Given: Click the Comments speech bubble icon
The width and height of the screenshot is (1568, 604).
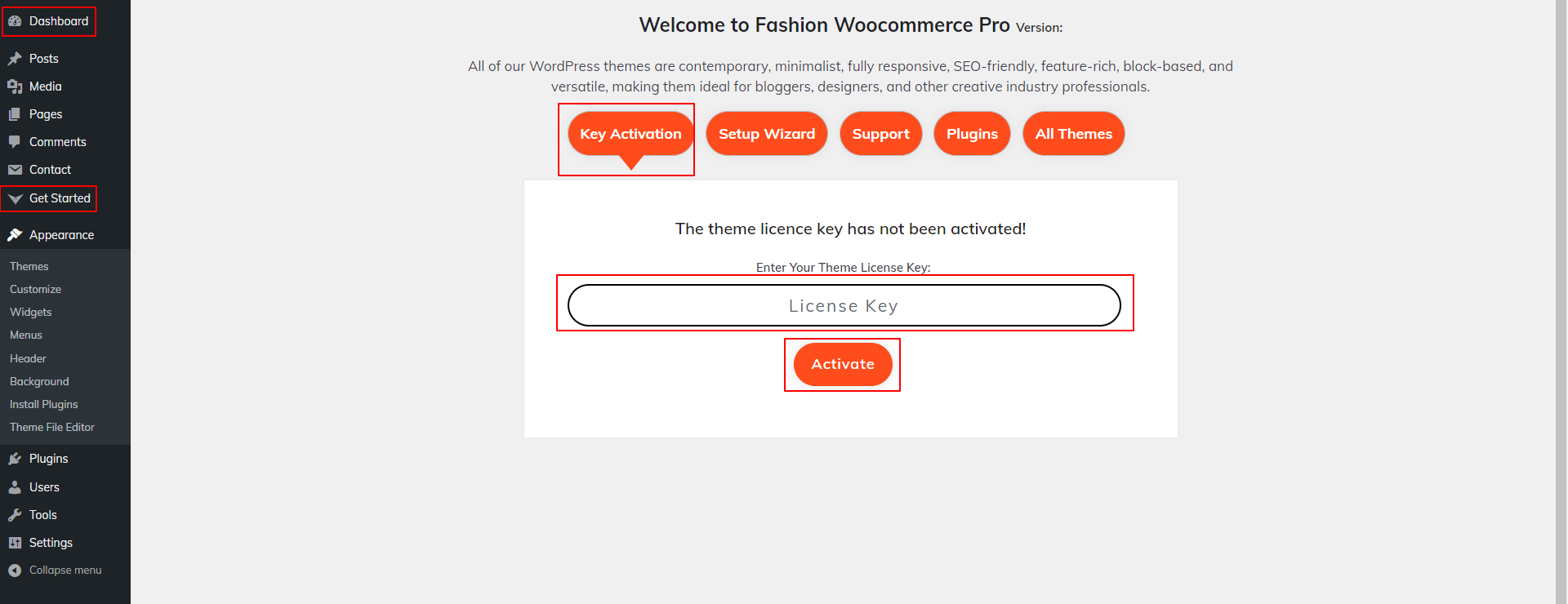Looking at the screenshot, I should (x=15, y=142).
